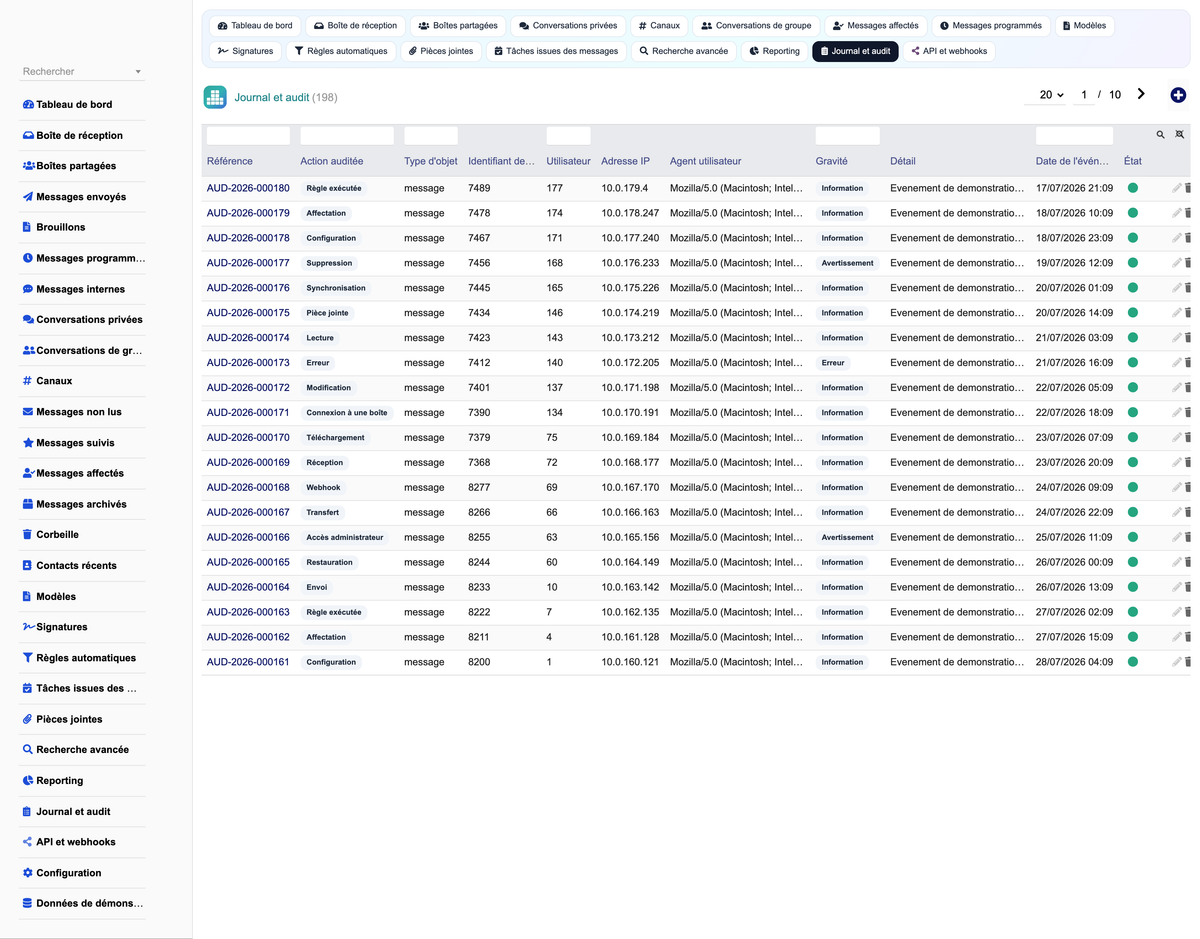Click the Erreur severity badge
This screenshot has height=939, width=1200.
click(x=833, y=363)
